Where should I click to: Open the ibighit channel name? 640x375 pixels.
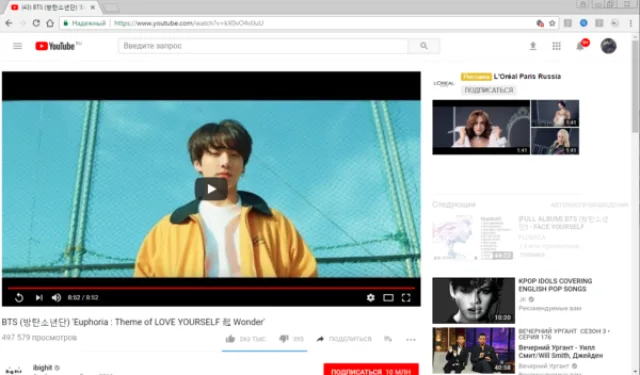[42, 368]
